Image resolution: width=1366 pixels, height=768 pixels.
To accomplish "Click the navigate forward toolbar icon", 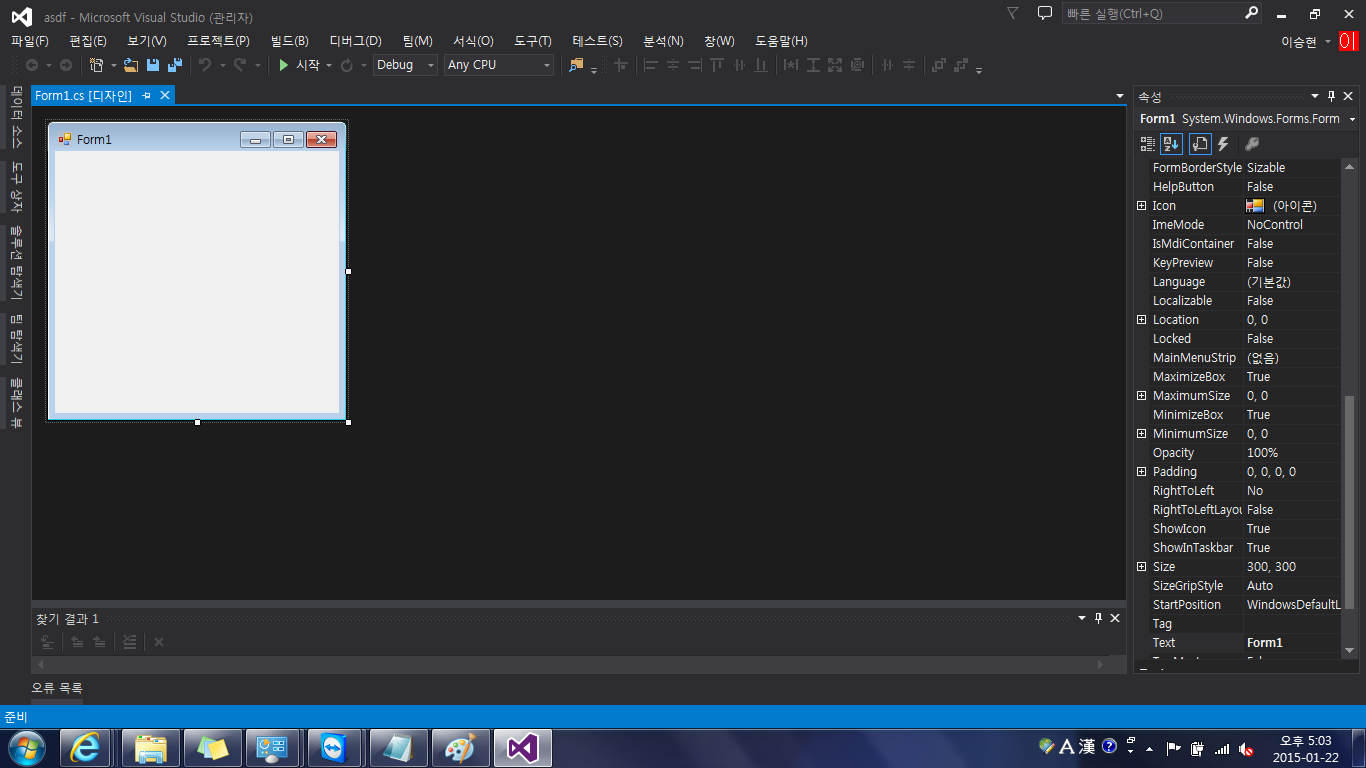I will 66,65.
